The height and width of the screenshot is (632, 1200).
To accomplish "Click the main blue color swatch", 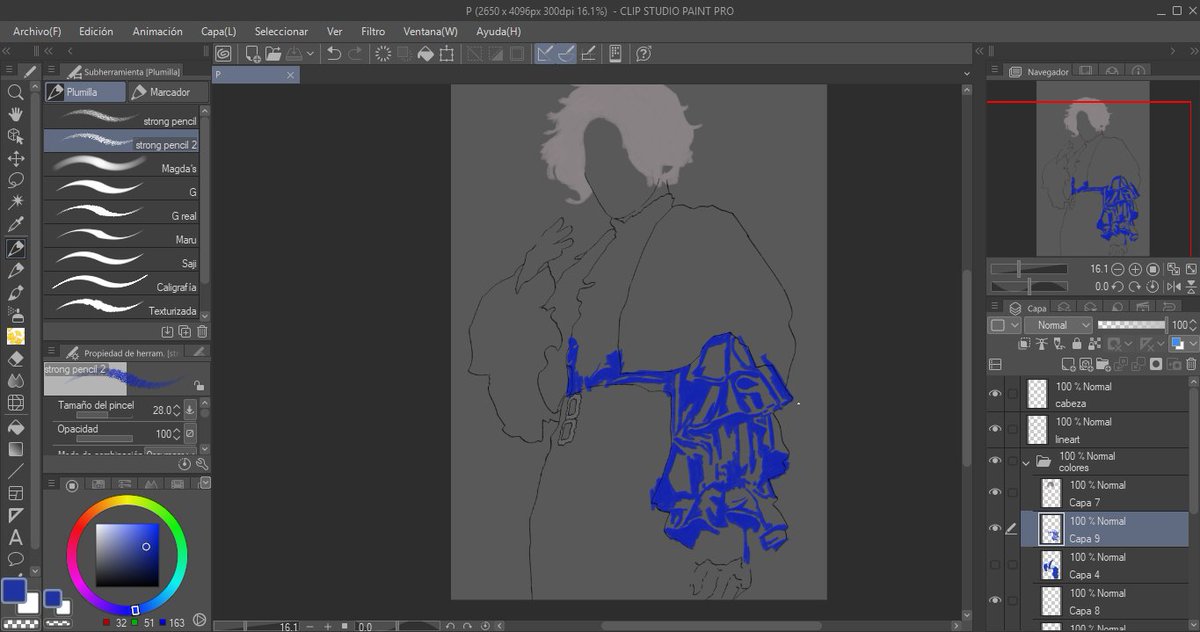I will coord(15,590).
